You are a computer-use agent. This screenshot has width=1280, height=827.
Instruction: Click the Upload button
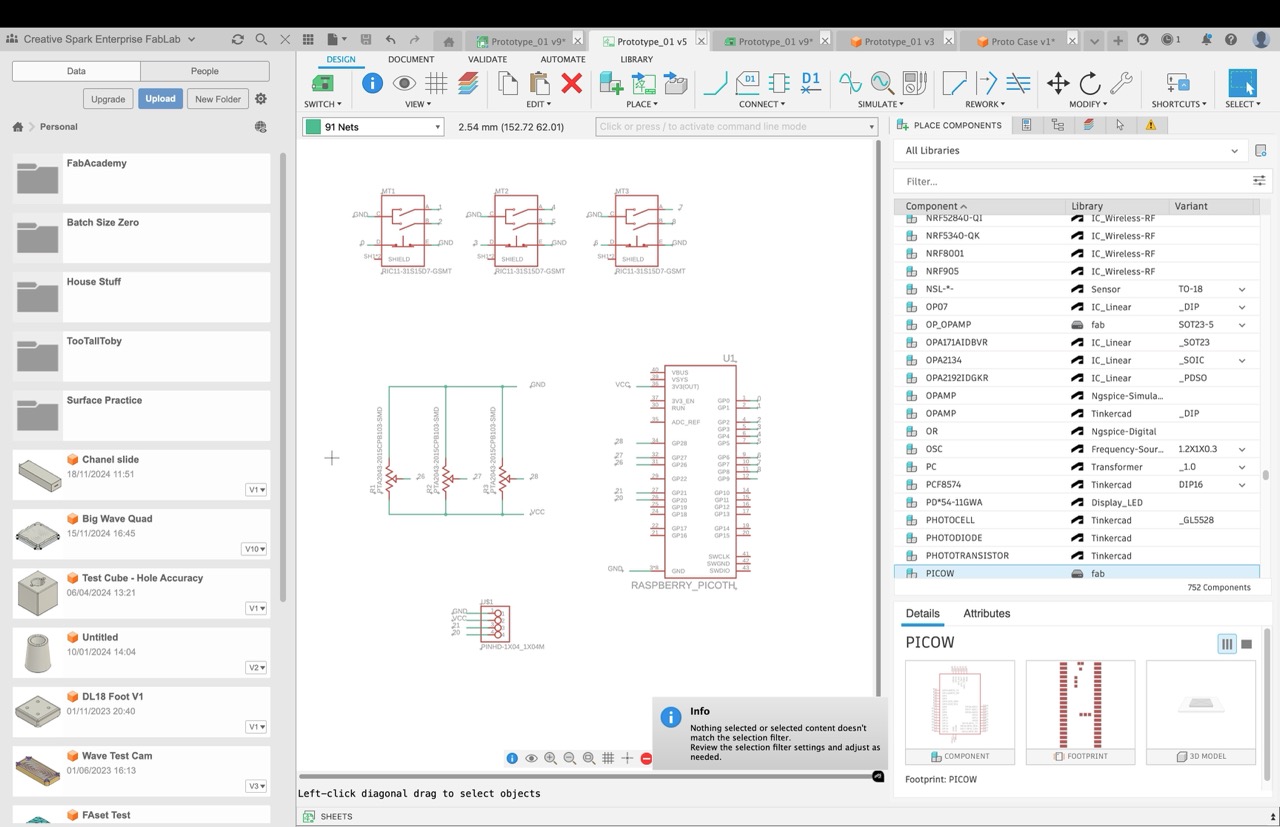[160, 99]
